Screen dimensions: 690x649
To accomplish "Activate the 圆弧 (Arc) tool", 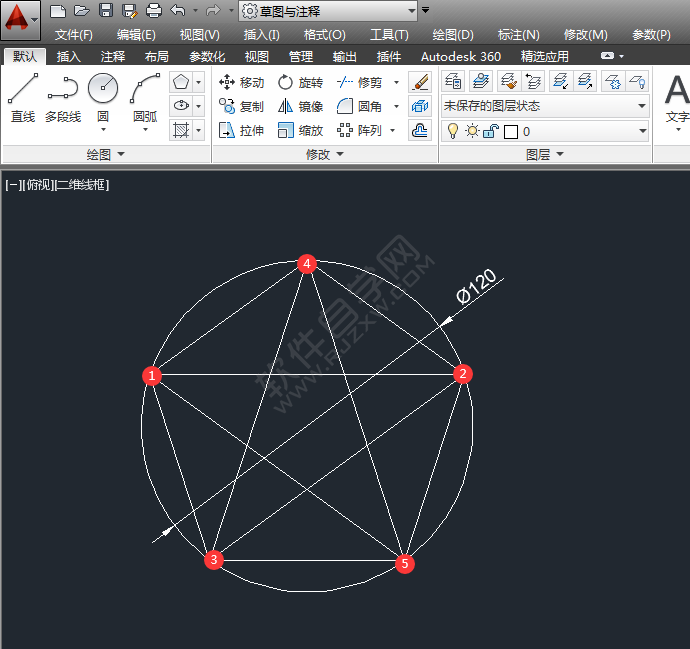I will 145,98.
